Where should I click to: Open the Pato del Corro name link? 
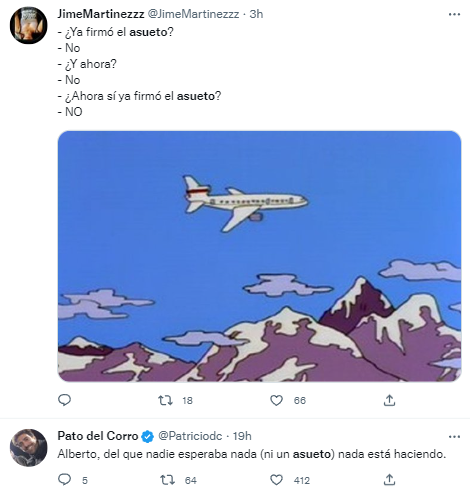98,436
